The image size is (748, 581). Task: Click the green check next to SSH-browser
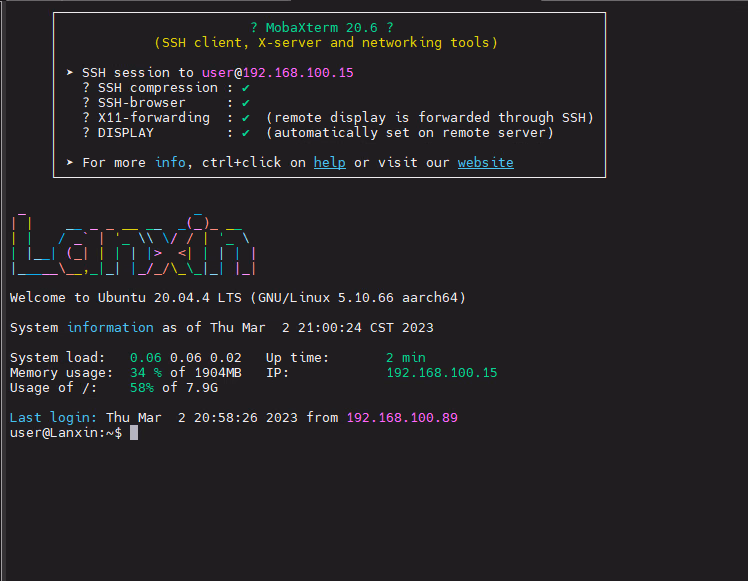[246, 103]
